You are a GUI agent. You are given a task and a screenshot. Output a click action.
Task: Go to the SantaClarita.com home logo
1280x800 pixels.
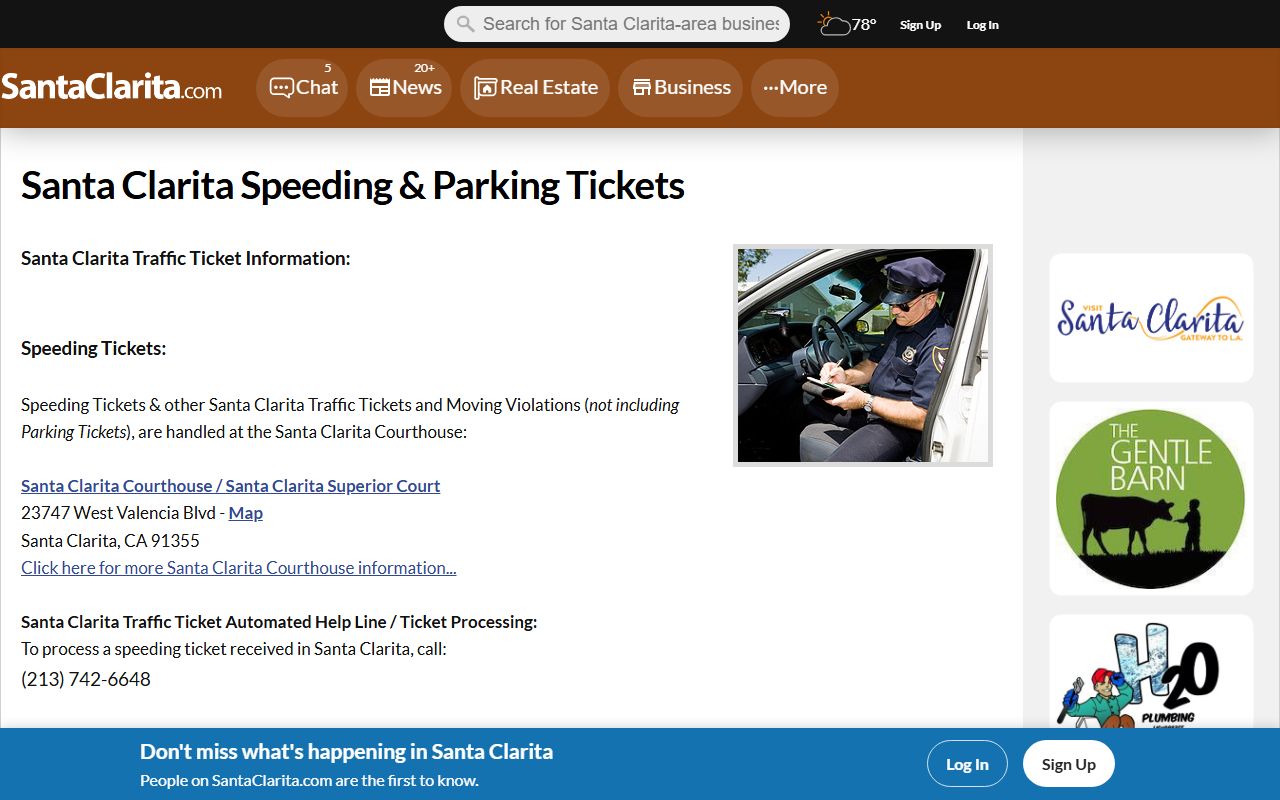[x=111, y=88]
